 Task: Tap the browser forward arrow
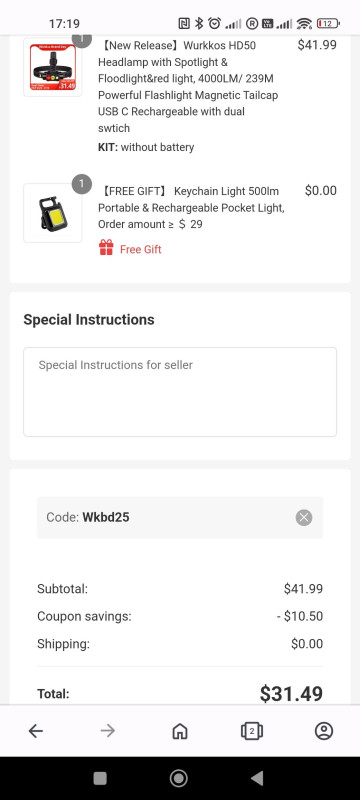pyautogui.click(x=108, y=731)
